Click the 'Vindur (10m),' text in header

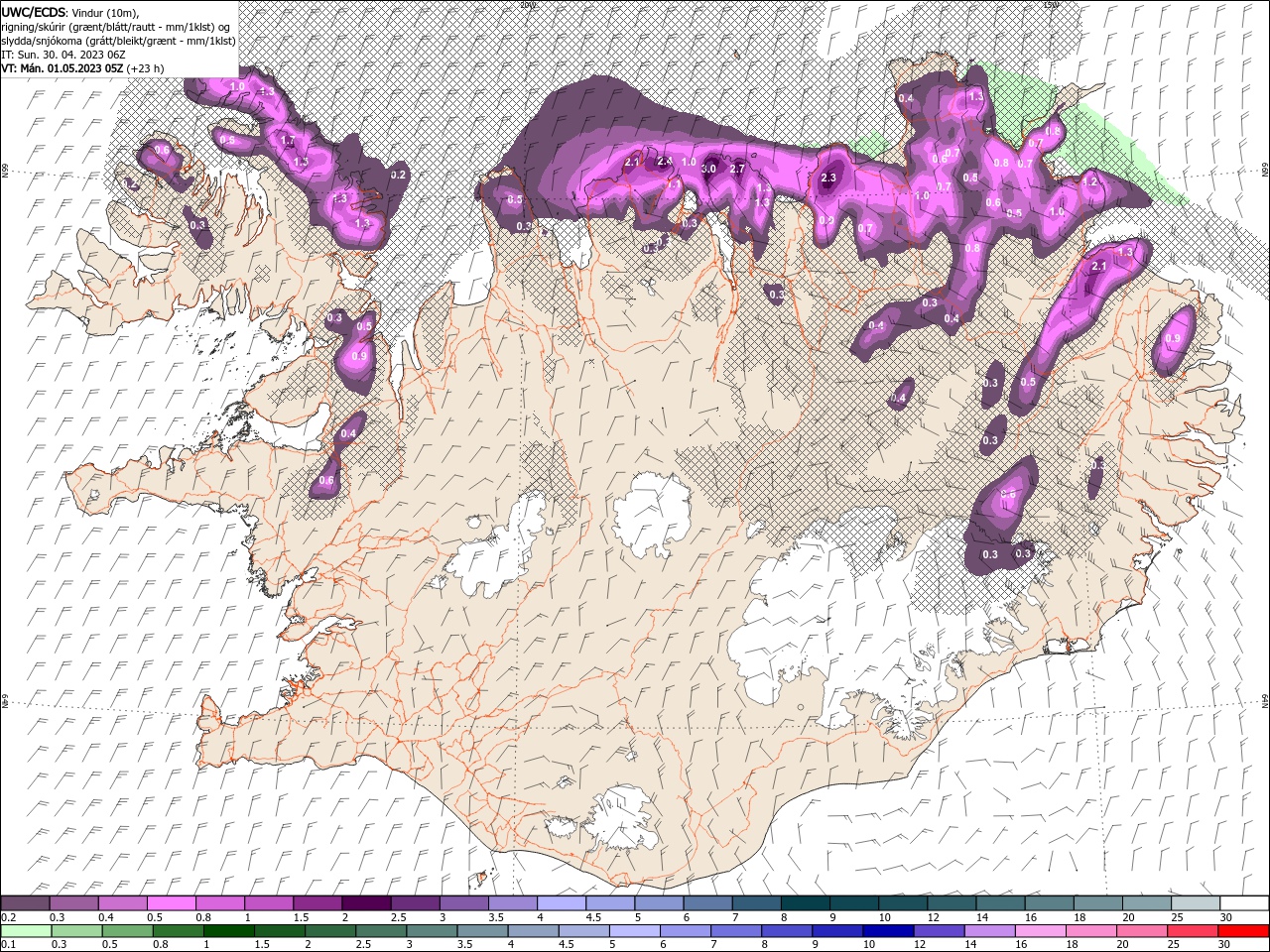coord(106,12)
